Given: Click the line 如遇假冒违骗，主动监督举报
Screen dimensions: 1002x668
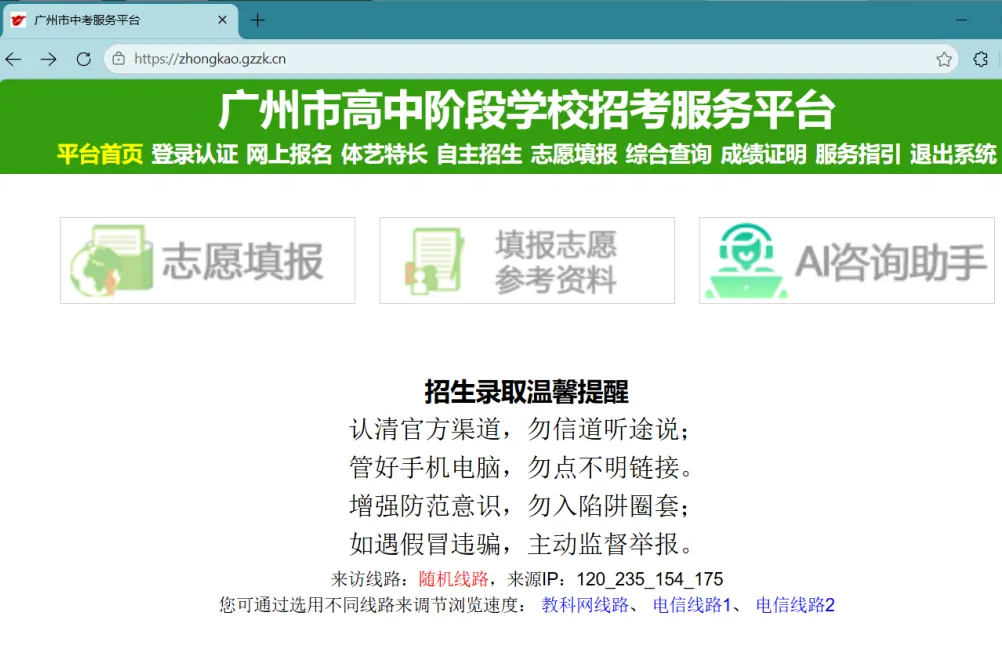Looking at the screenshot, I should pos(521,545).
